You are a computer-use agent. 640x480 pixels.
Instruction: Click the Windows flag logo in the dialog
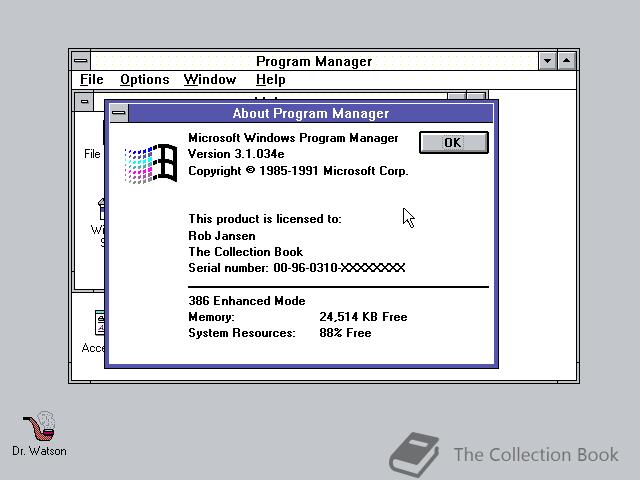(x=151, y=164)
